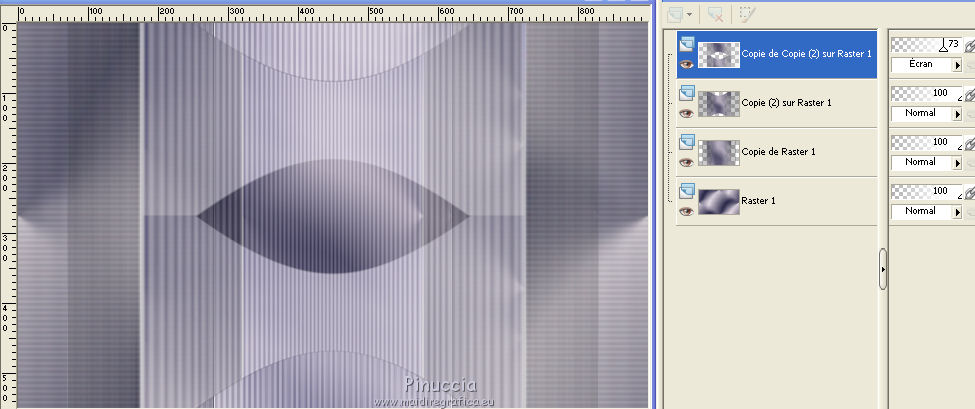This screenshot has width=975, height=409.
Task: Select layer name Copie de Copie (2) sur Raster 1
Action: [806, 54]
